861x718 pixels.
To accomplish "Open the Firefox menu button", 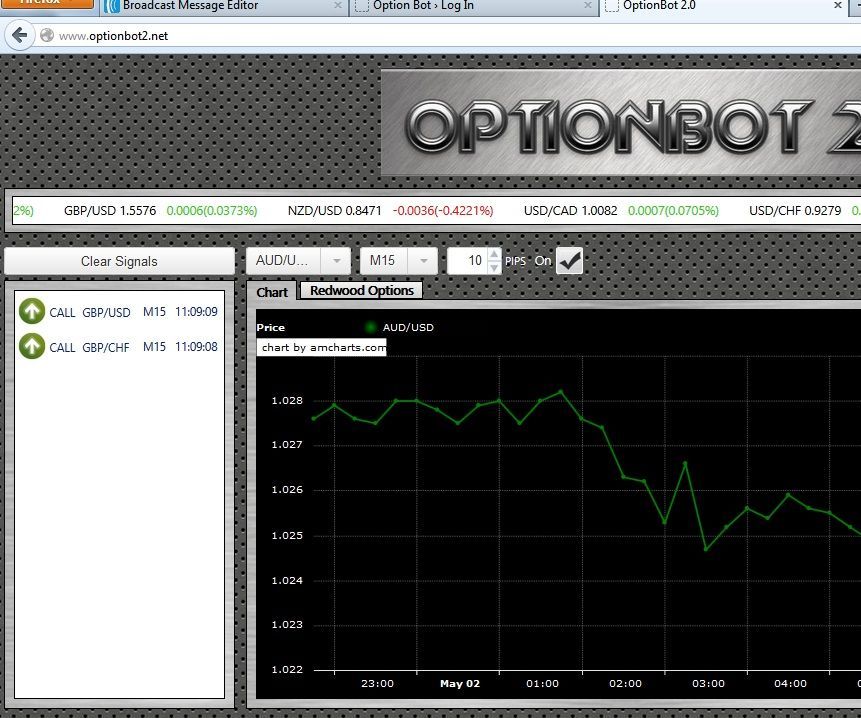I will point(47,3).
